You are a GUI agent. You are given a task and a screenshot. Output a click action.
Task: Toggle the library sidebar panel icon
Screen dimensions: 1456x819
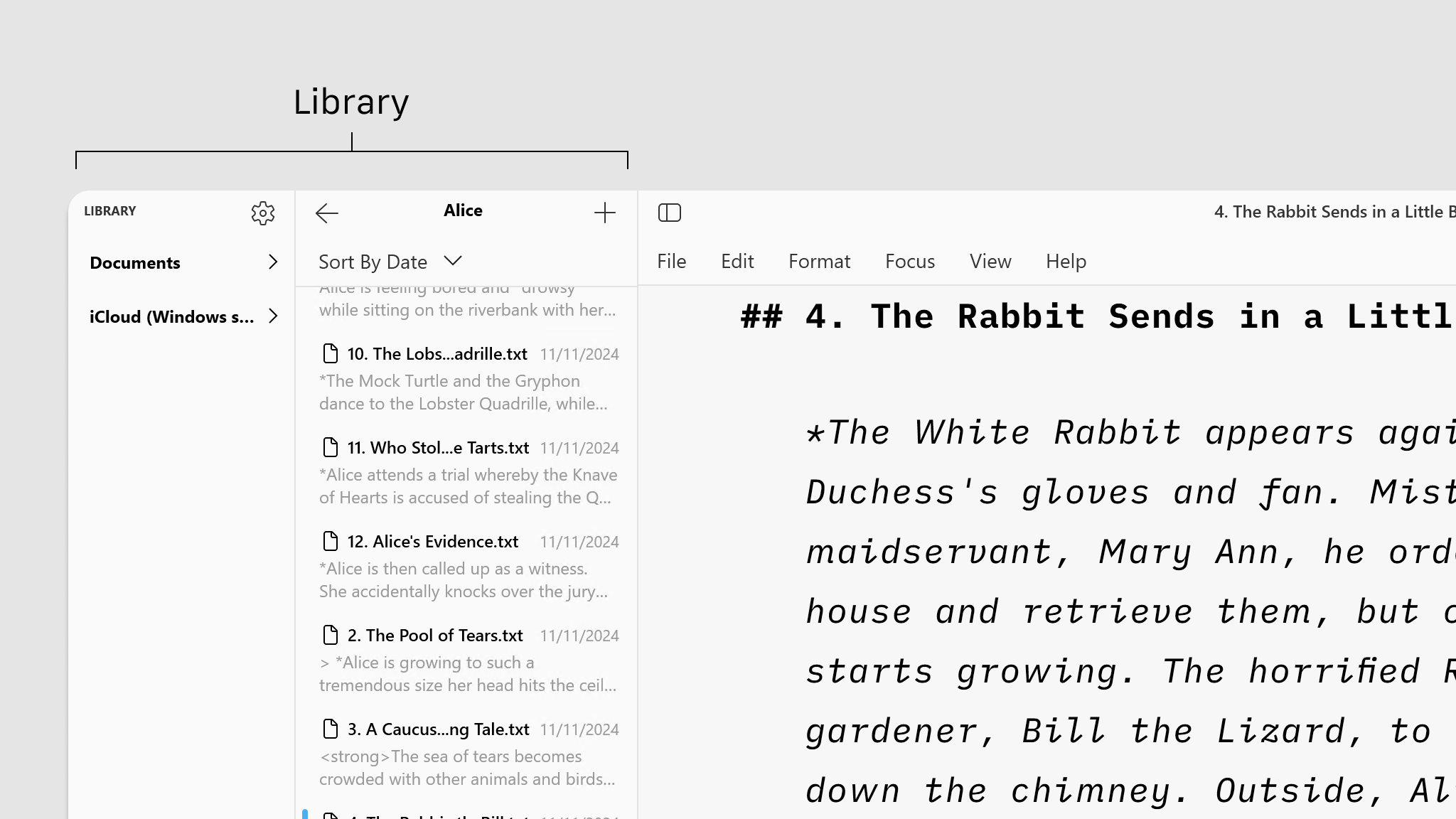click(670, 213)
